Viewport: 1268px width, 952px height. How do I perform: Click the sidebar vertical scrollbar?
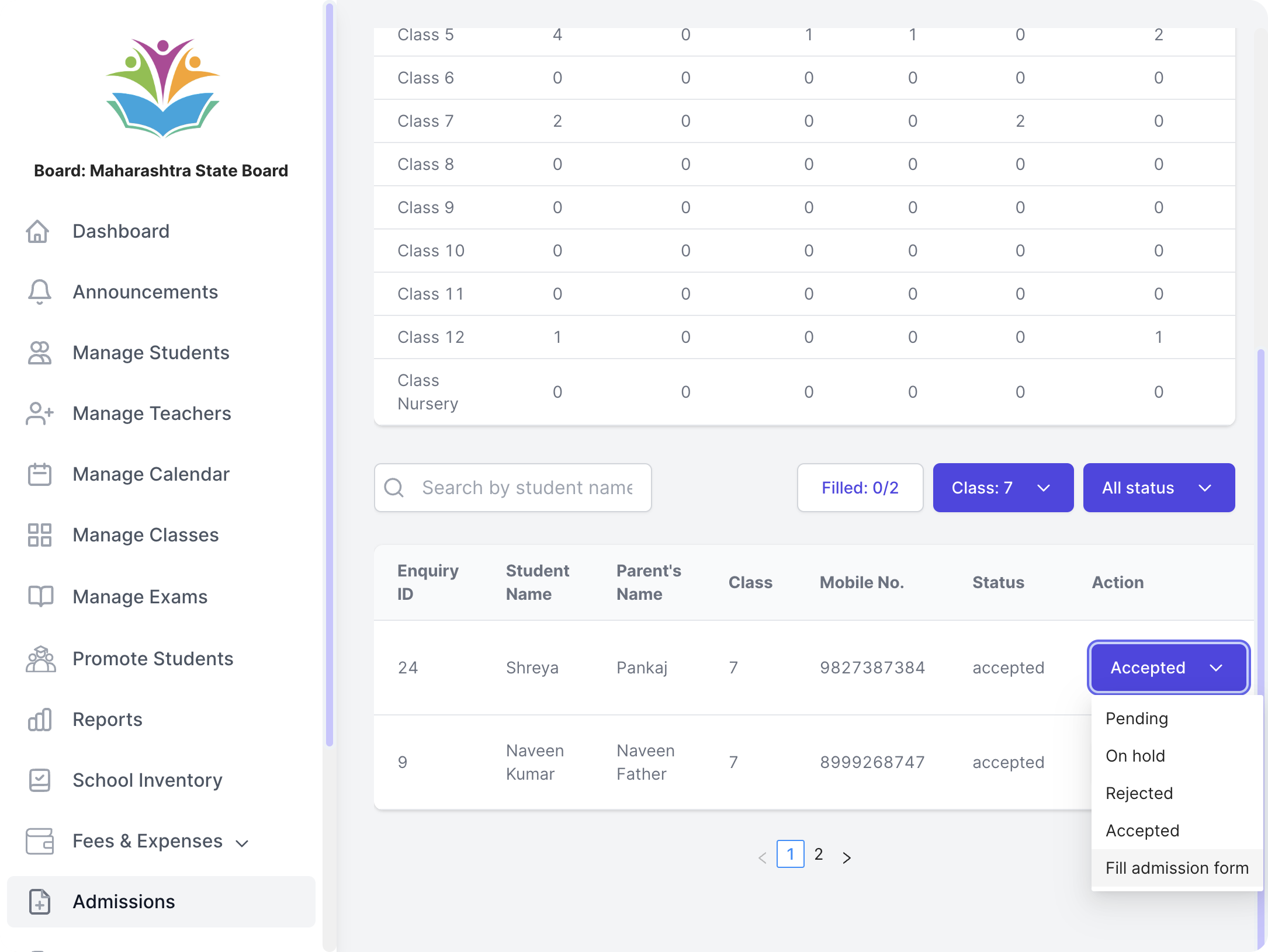point(330,374)
